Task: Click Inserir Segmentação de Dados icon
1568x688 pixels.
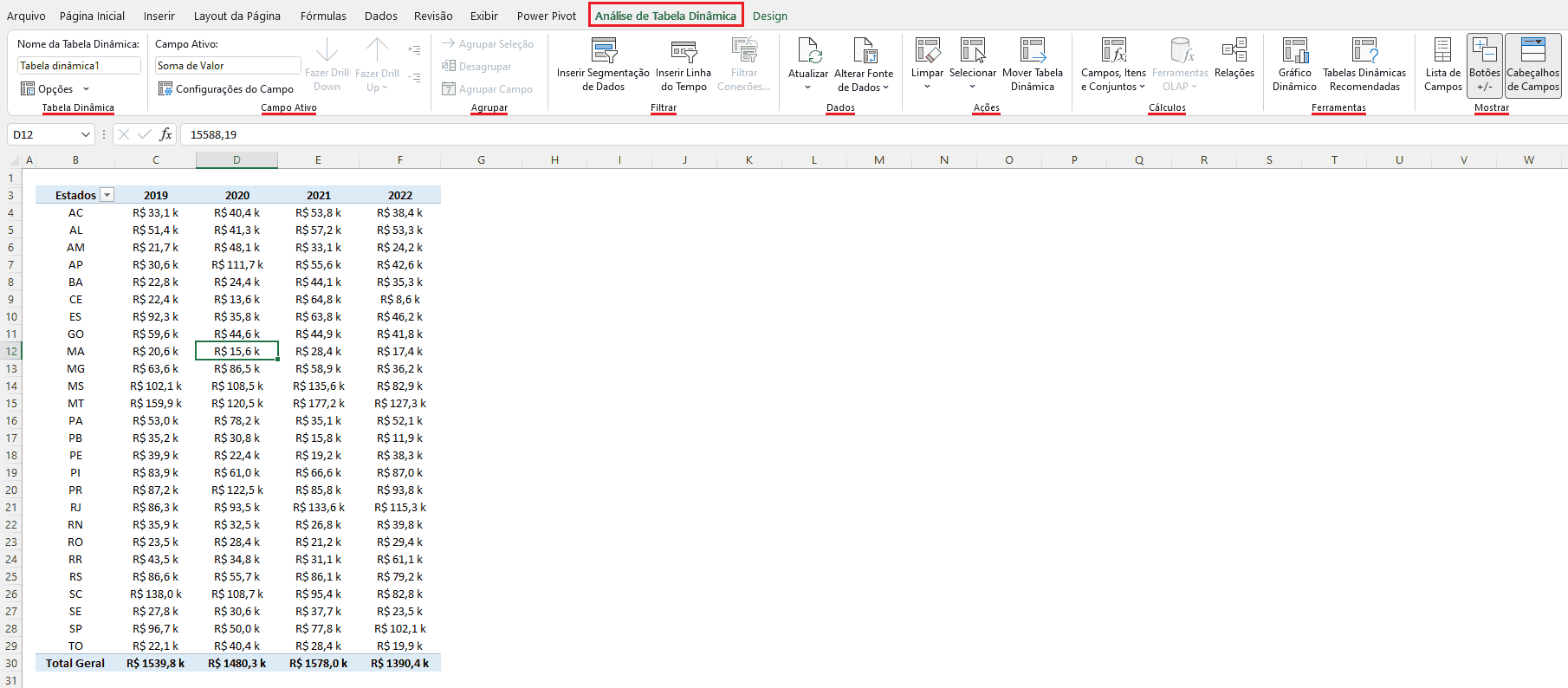Action: [x=603, y=51]
